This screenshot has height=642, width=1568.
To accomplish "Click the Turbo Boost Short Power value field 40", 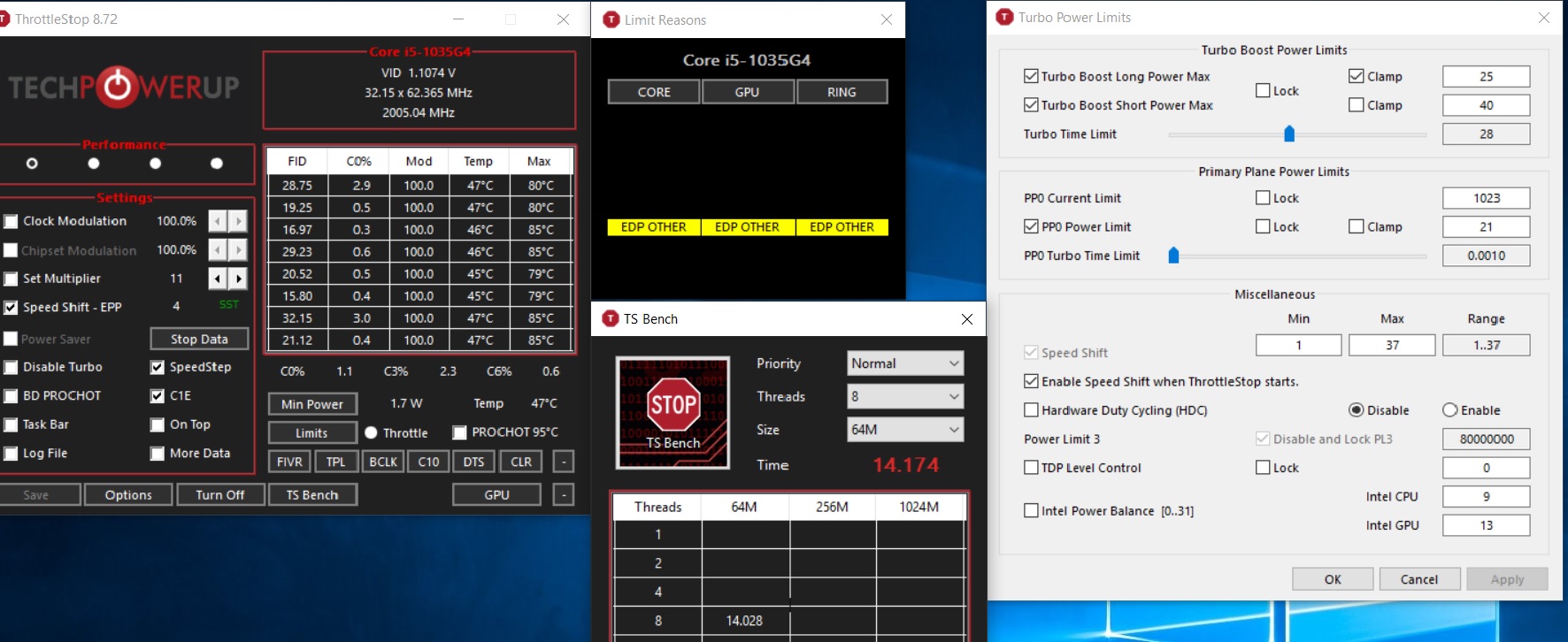I will 1487,105.
